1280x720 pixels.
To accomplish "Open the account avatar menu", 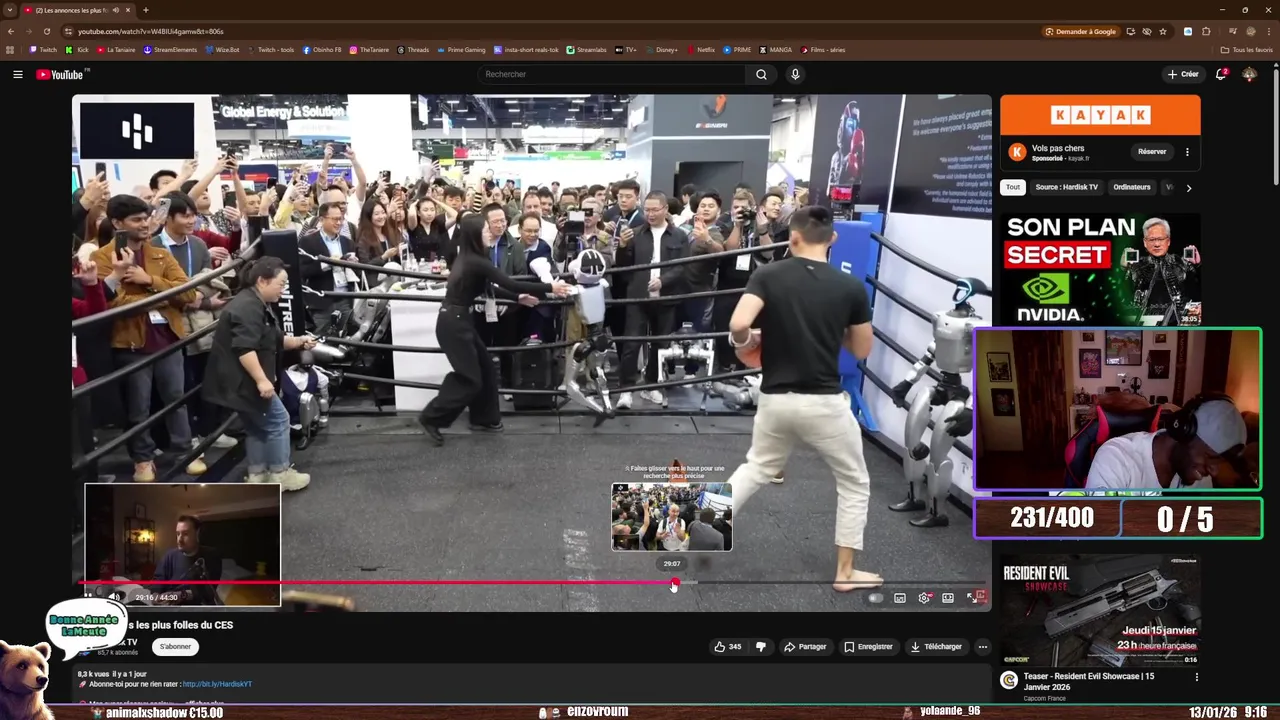I will (1249, 74).
